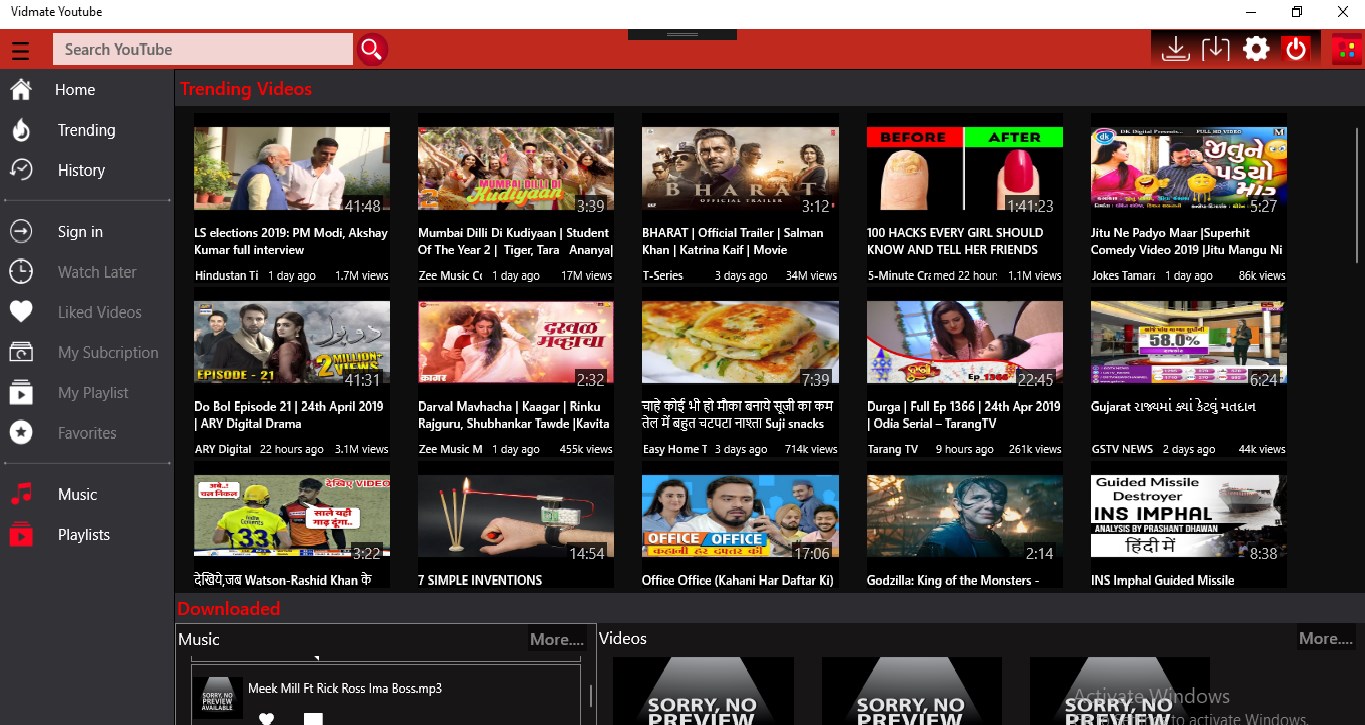Like the Meek Mill track with heart icon

[x=266, y=718]
